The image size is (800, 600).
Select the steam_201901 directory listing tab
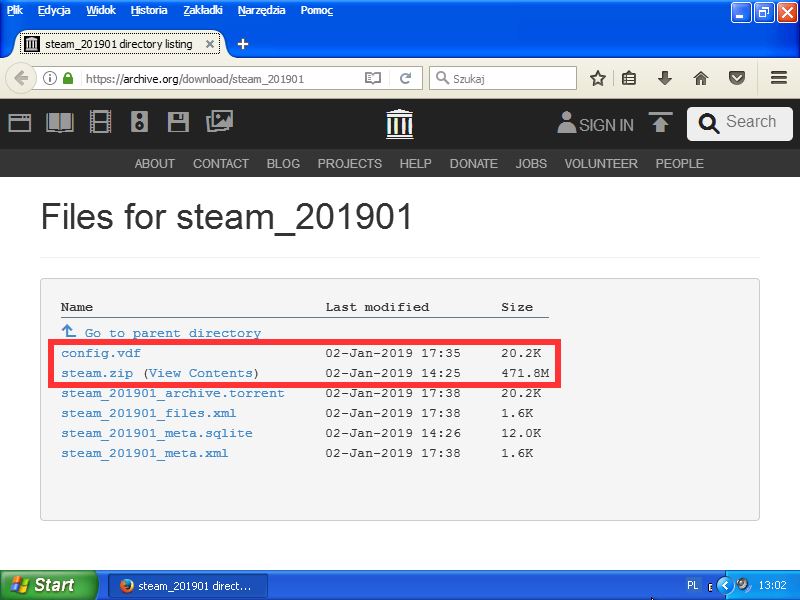click(119, 44)
